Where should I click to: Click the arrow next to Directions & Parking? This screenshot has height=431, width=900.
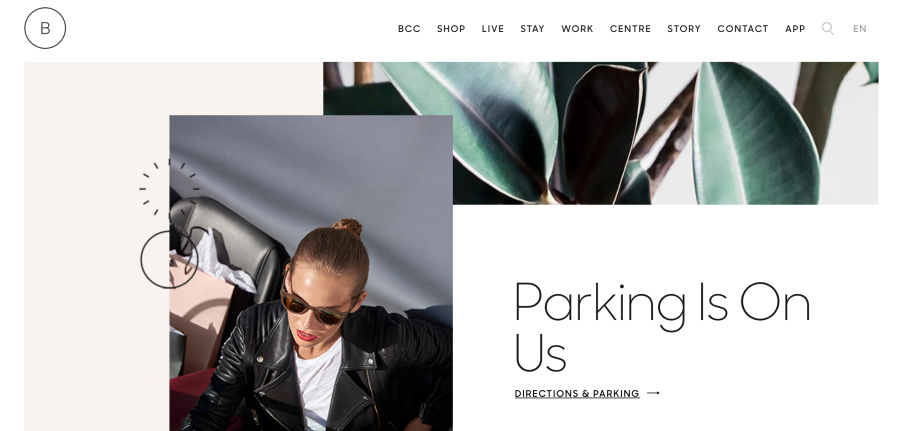pos(653,393)
